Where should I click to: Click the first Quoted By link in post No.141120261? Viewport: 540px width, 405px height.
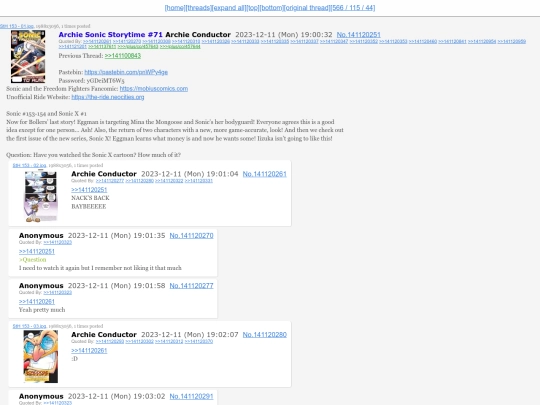(x=110, y=181)
